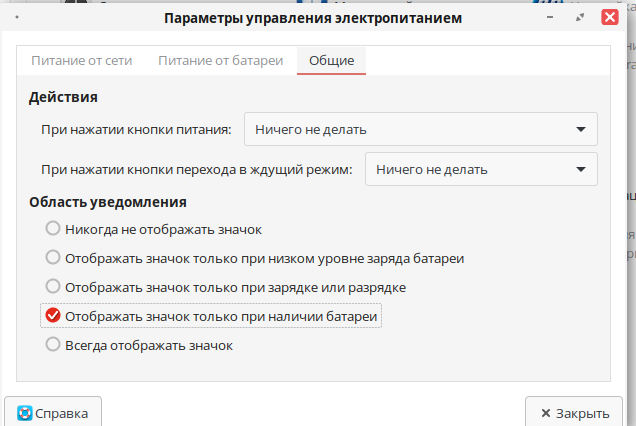Expand the suspend button action dropdown
This screenshot has width=636, height=426.
point(481,169)
